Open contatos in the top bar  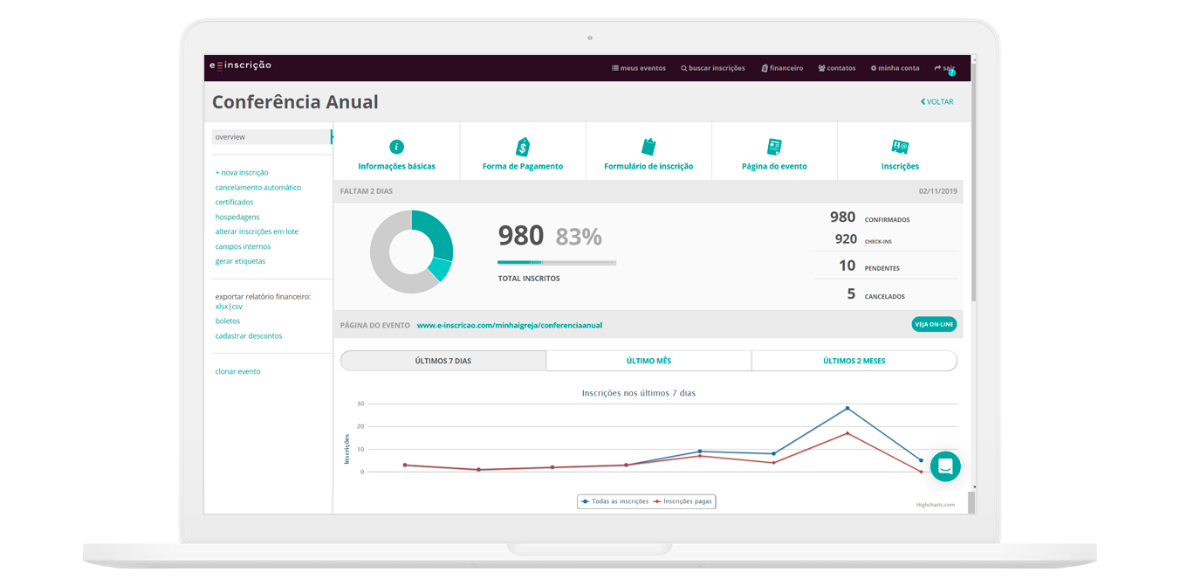click(837, 68)
